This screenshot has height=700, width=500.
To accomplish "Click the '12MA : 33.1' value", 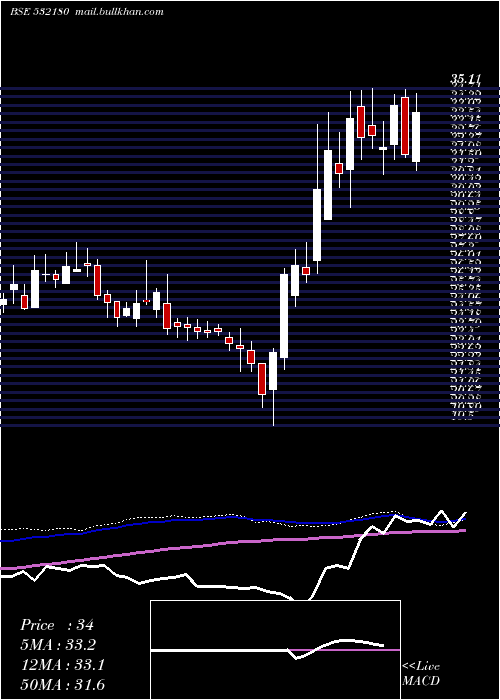I will pyautogui.click(x=63, y=665).
